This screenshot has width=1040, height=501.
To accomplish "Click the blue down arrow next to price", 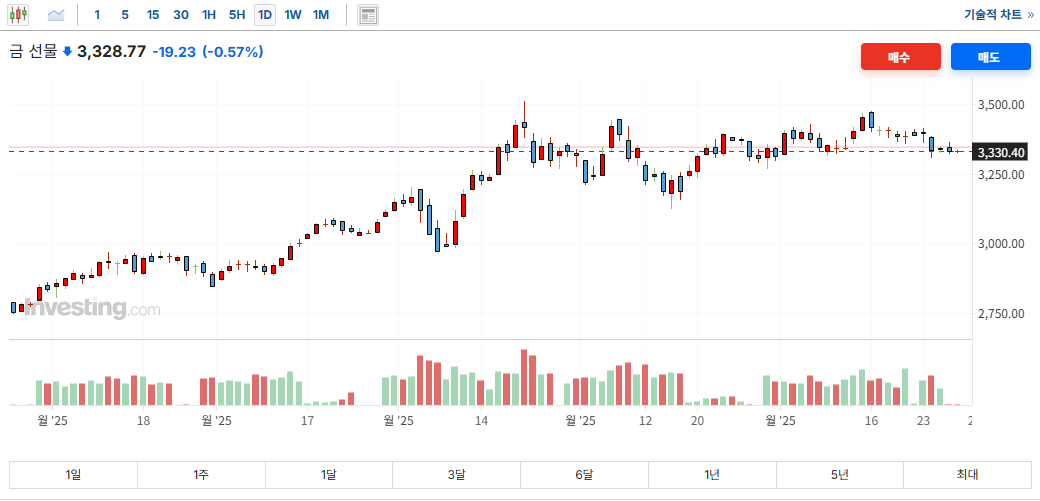I will (x=67, y=52).
